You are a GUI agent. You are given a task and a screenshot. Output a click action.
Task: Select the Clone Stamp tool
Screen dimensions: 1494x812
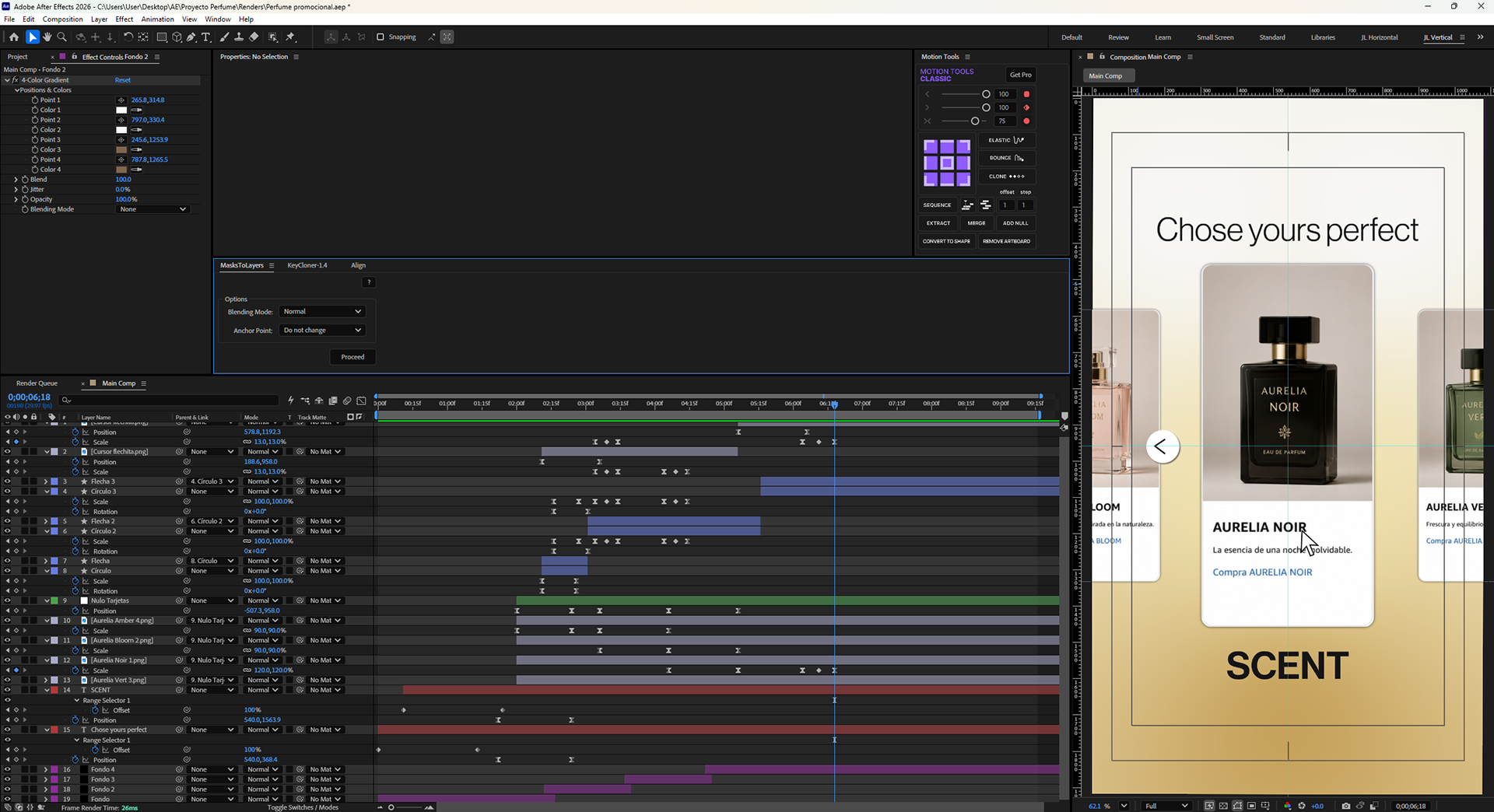click(239, 37)
